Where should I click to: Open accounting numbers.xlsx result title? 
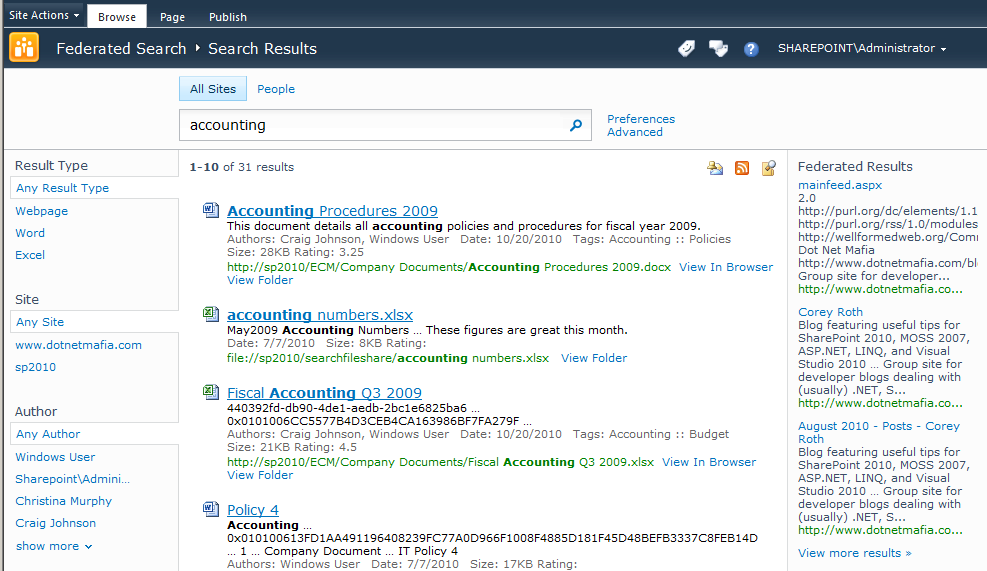click(x=320, y=315)
